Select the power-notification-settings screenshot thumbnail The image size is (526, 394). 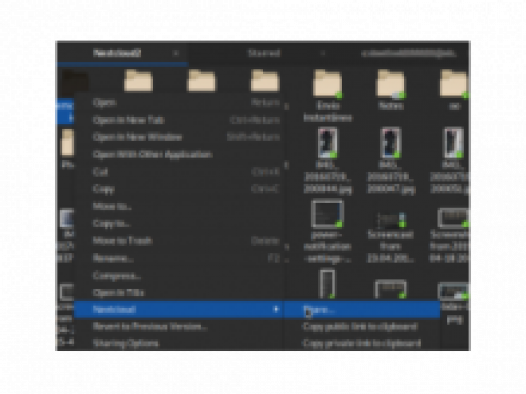(327, 214)
